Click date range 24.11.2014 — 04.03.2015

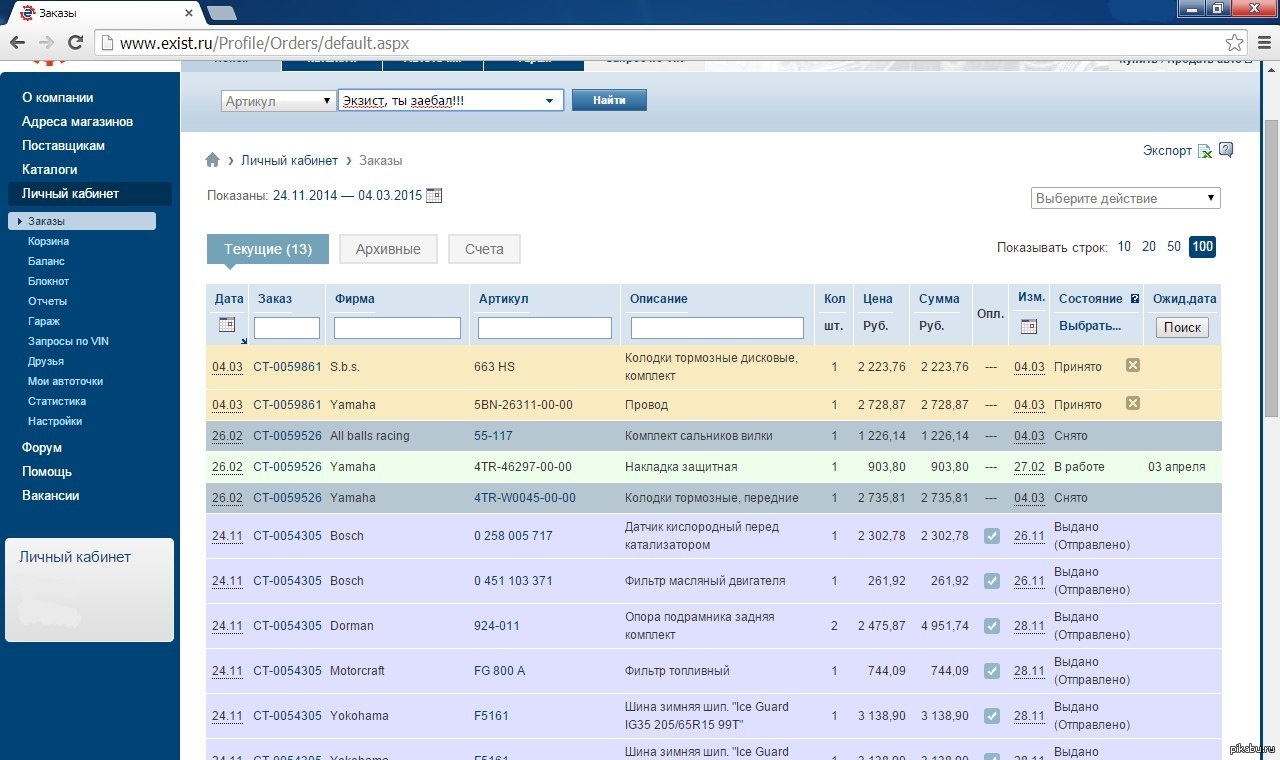pos(348,195)
